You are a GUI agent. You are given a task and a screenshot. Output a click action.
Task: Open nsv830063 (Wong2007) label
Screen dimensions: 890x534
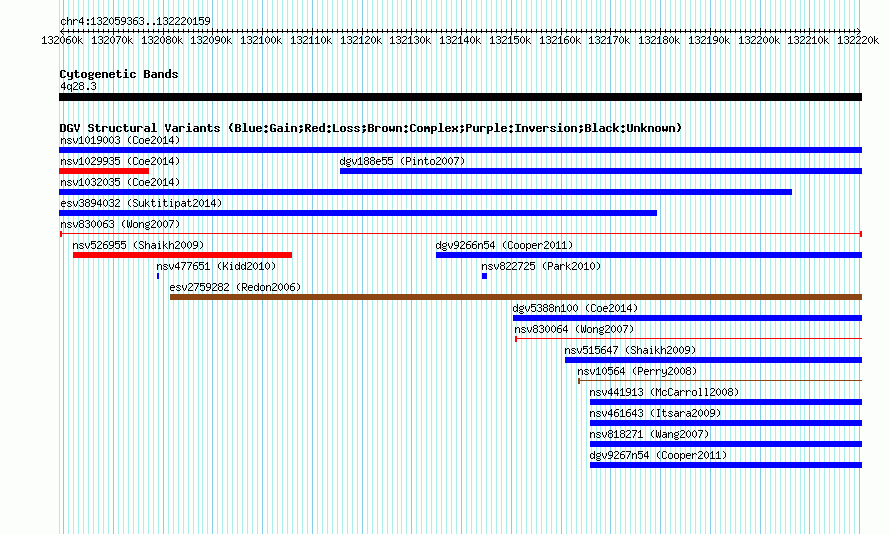click(x=120, y=224)
